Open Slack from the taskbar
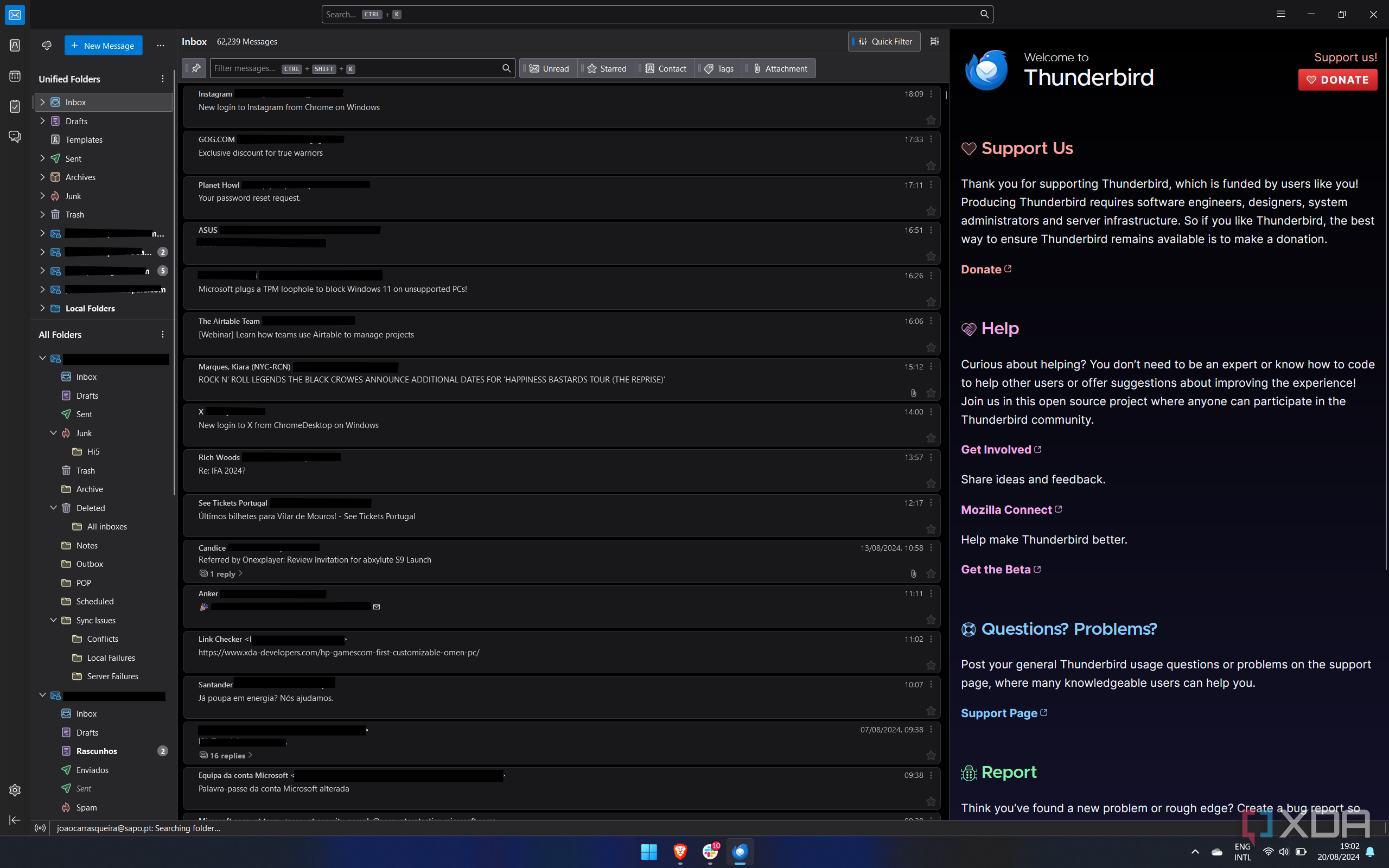 pos(711,851)
